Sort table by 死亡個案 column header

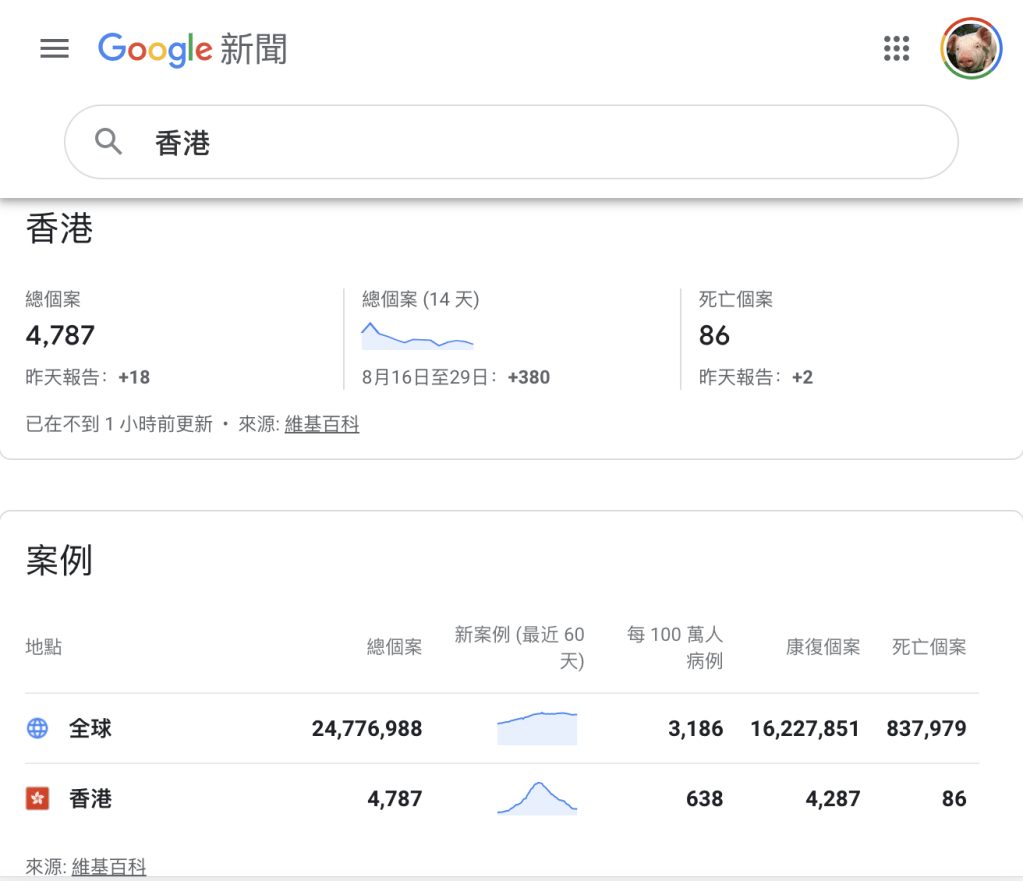click(929, 647)
